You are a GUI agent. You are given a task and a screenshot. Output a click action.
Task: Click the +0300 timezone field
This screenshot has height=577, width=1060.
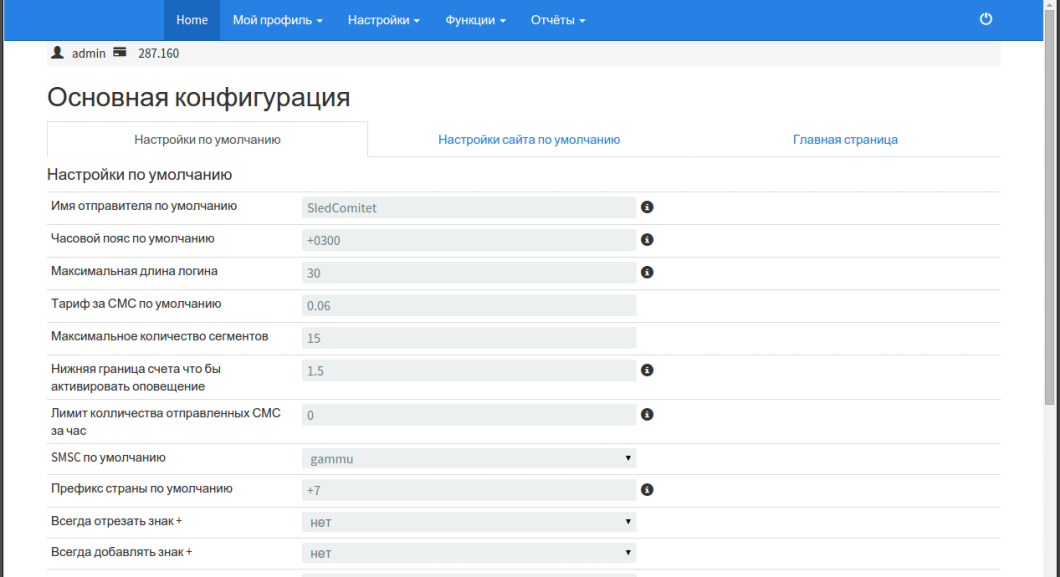[468, 240]
